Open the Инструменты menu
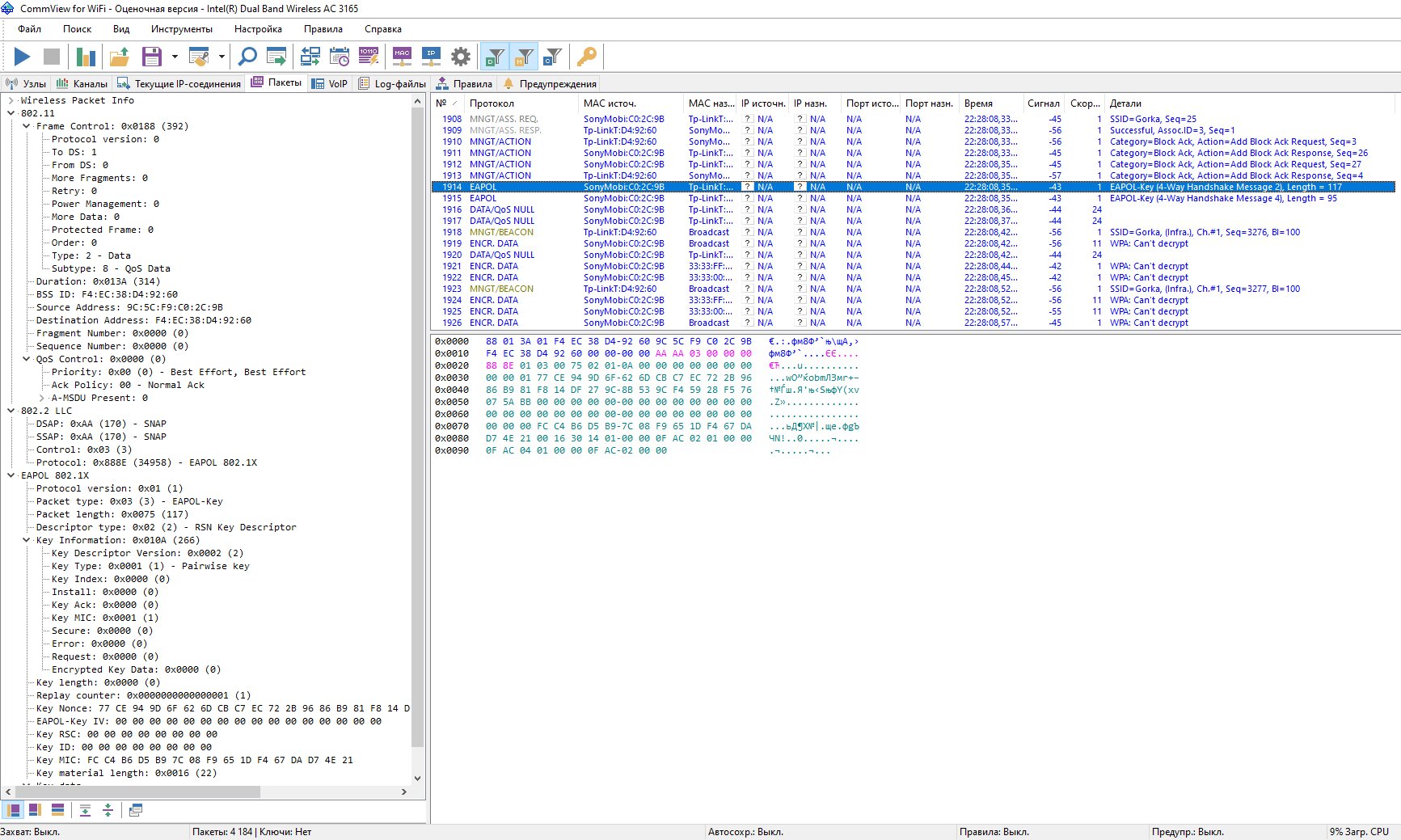This screenshot has height=840, width=1401. 181,29
